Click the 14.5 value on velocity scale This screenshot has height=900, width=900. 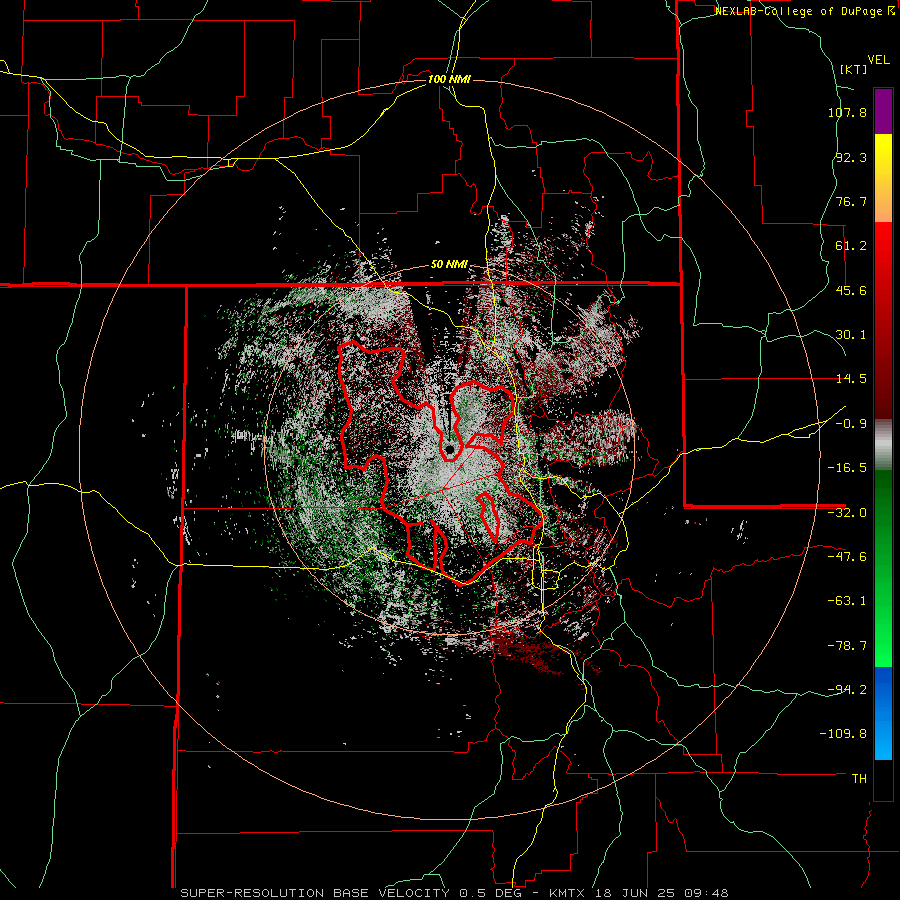coord(851,379)
